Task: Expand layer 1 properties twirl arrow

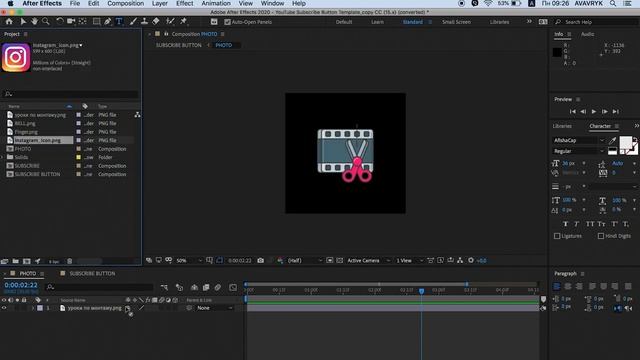Action: (x=33, y=308)
